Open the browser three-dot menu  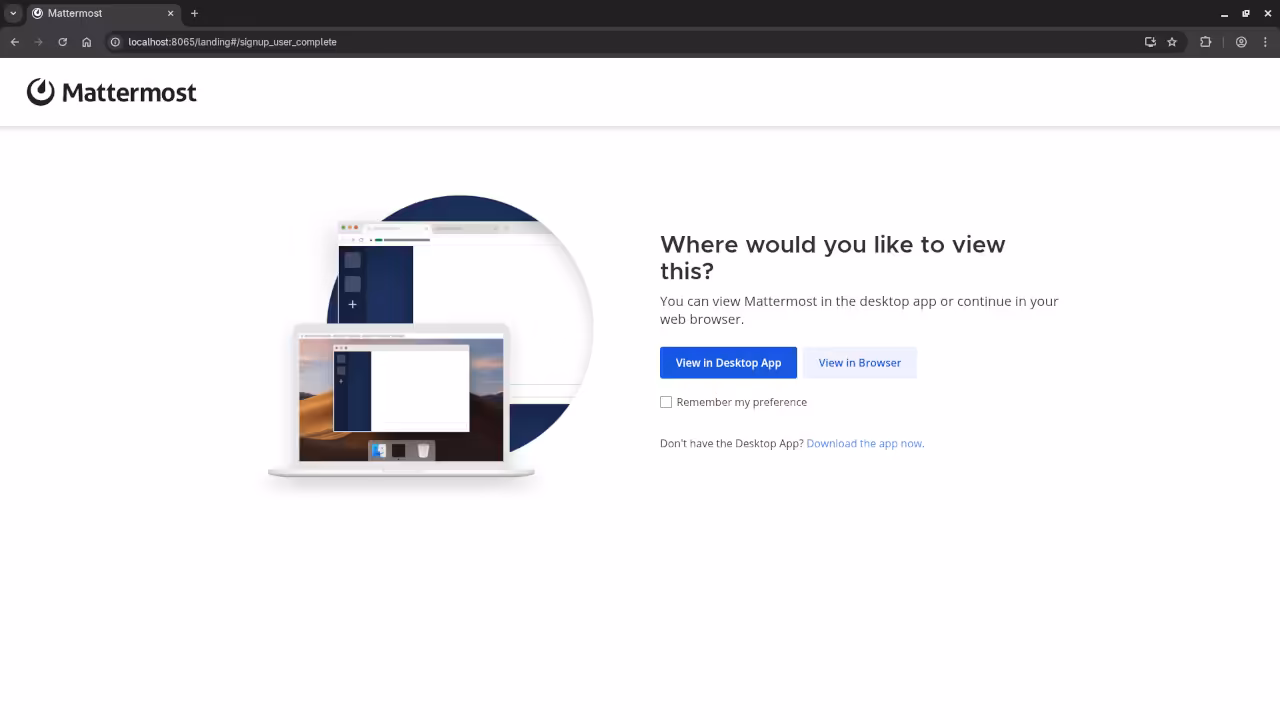pyautogui.click(x=1267, y=42)
